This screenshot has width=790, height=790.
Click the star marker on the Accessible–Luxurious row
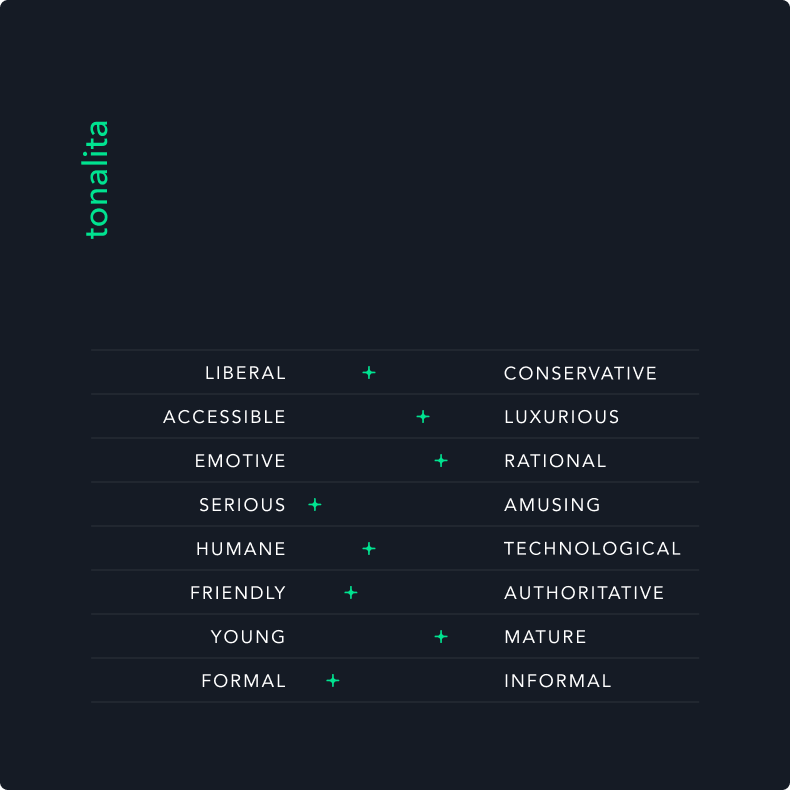(423, 417)
